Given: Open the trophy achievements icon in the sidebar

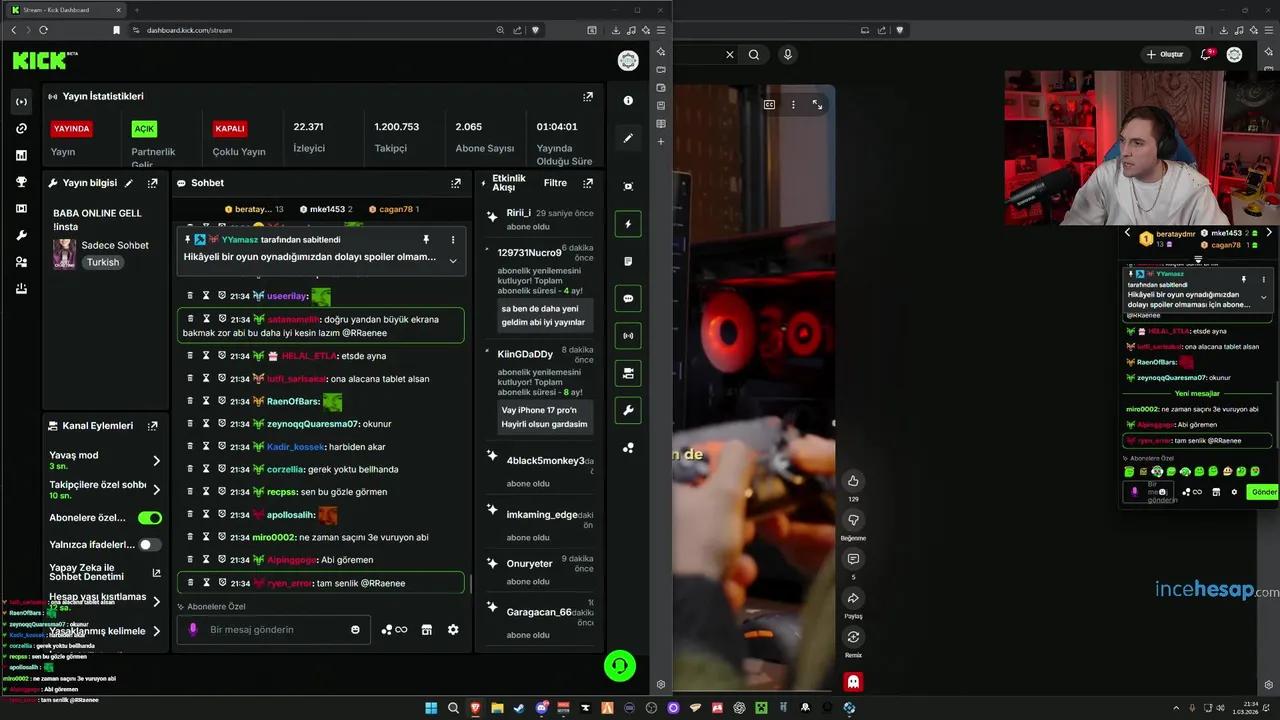Looking at the screenshot, I should click(21, 182).
